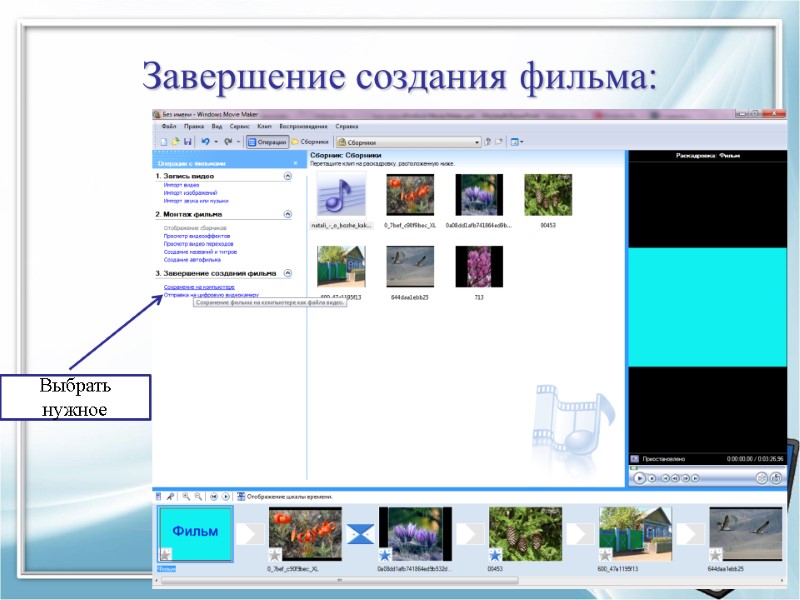Open the Сервис menu
Image resolution: width=800 pixels, height=600 pixels.
239,126
